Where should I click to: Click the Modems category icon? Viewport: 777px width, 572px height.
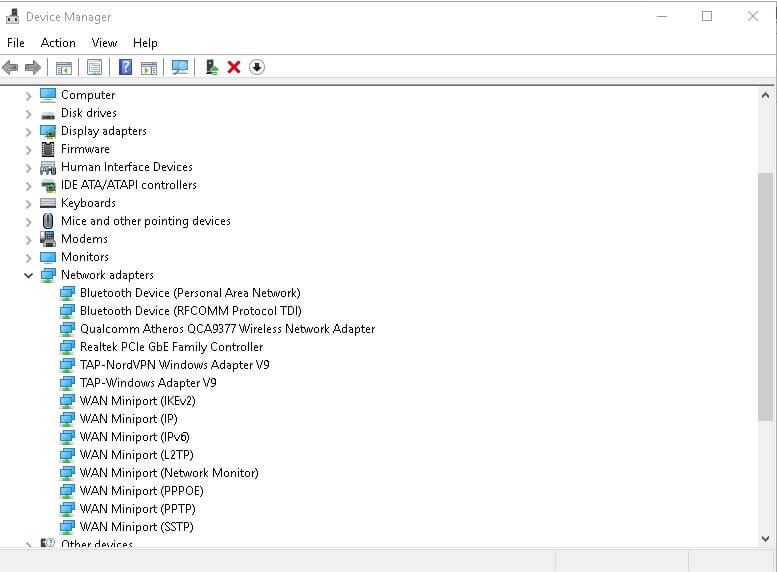[x=48, y=239]
